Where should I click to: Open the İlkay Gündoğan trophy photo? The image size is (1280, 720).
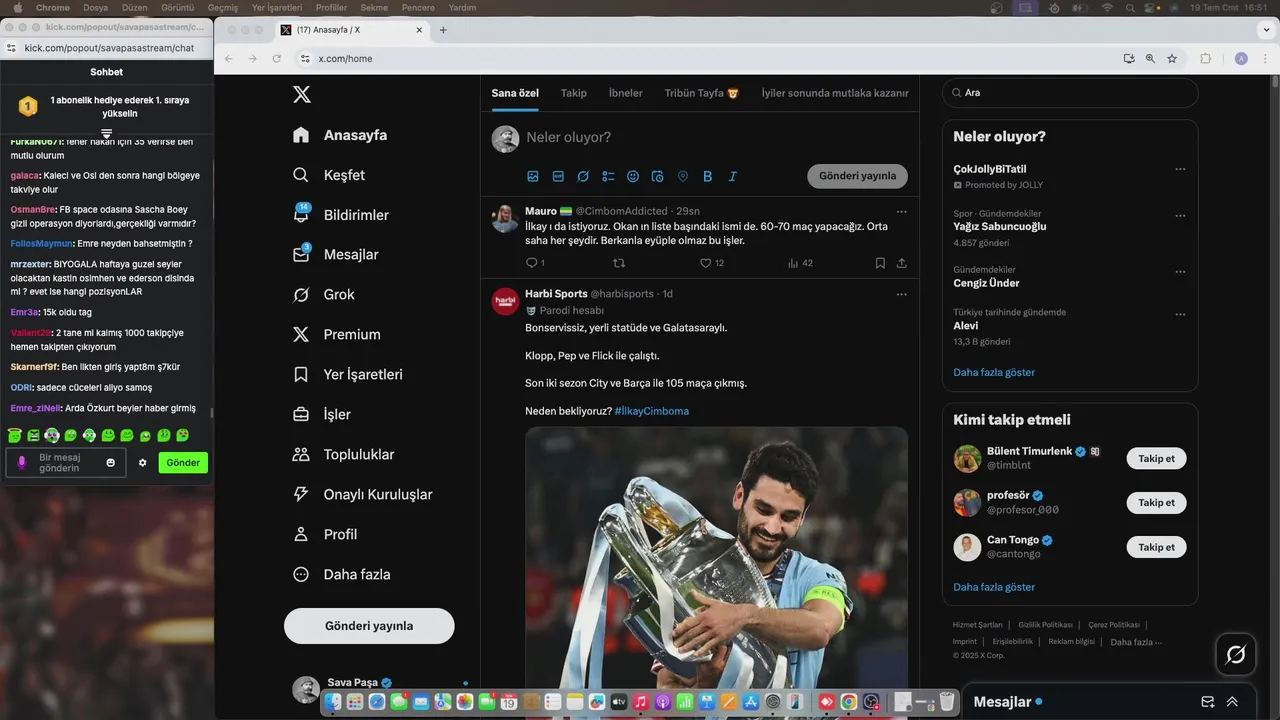click(716, 572)
